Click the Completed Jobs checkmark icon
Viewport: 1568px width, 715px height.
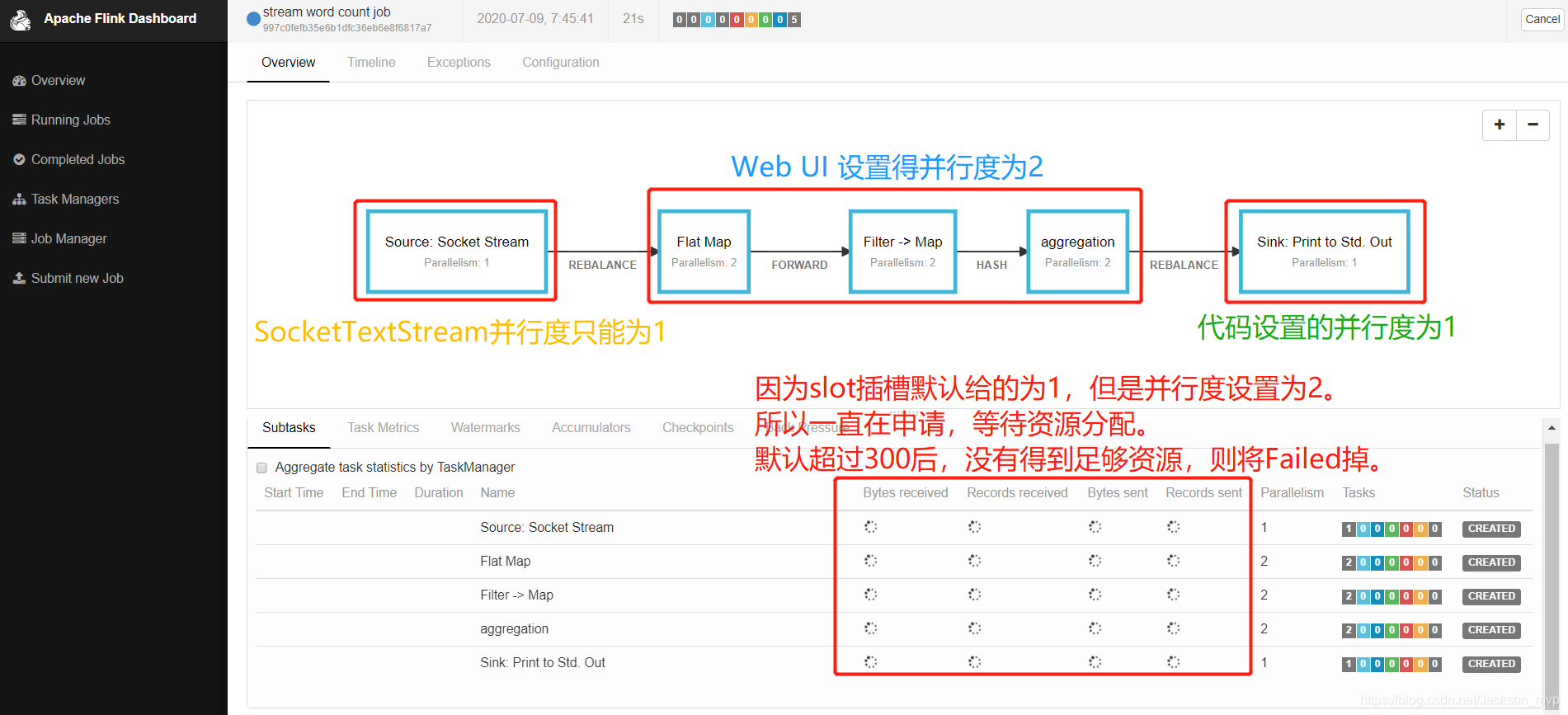[x=19, y=160]
